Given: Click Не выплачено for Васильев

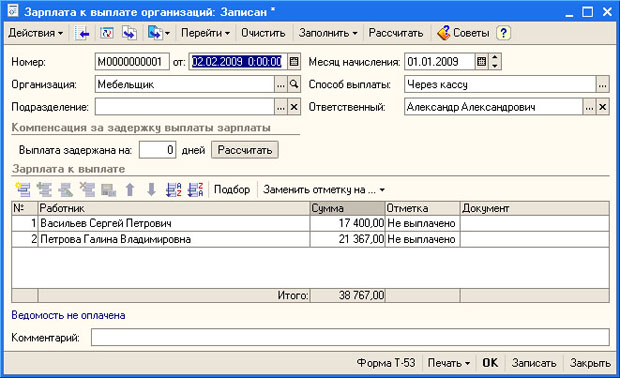Looking at the screenshot, I should tap(422, 223).
